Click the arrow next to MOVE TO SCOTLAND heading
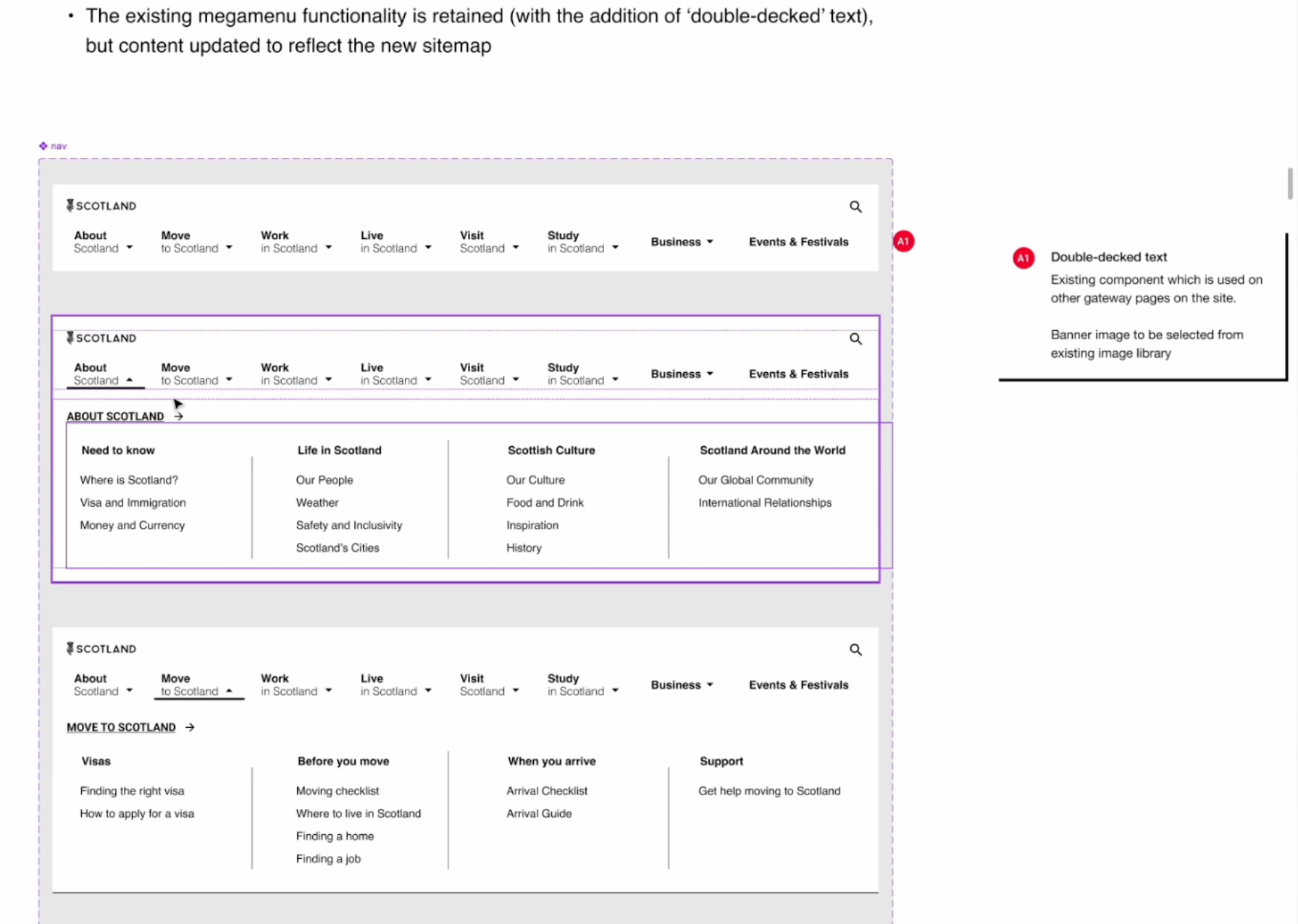 coord(190,727)
